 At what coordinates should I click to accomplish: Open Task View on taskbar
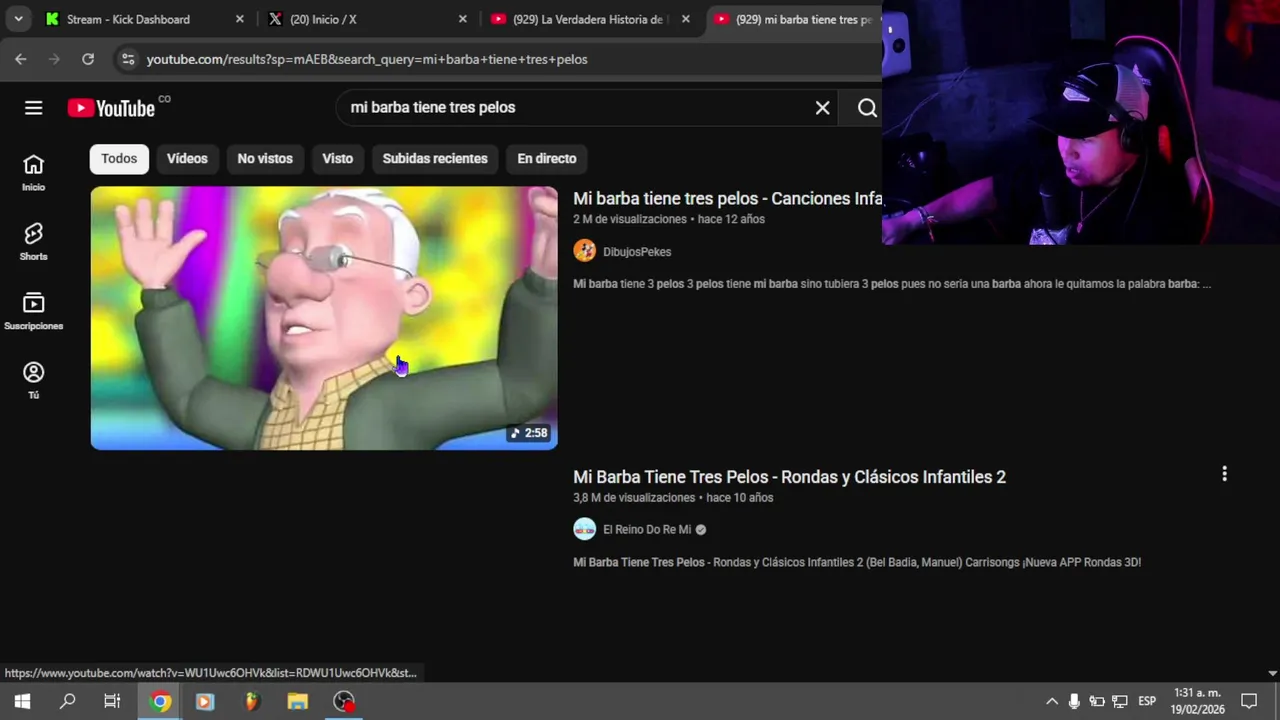pos(112,702)
